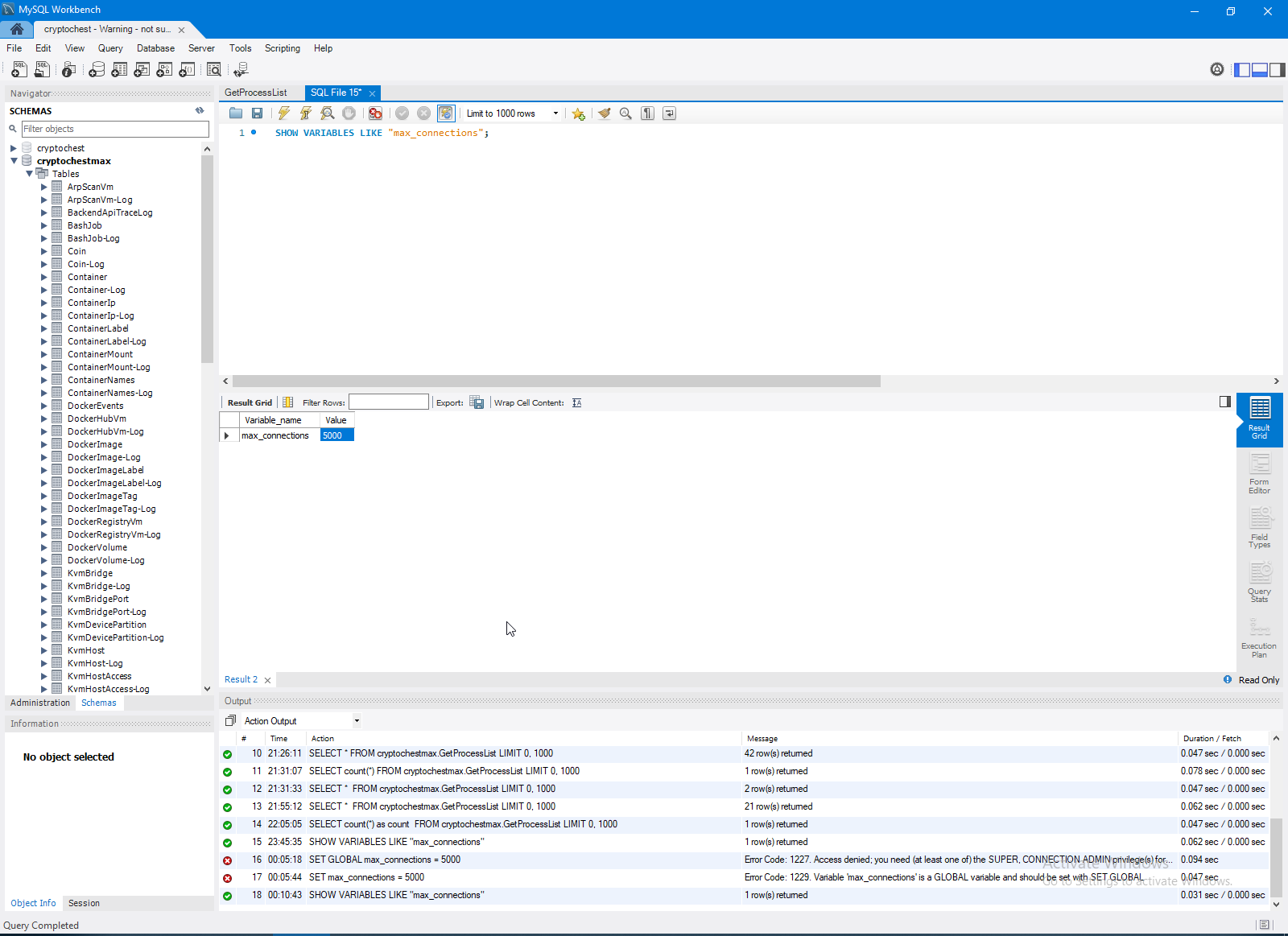Create a new stored procedure icon

(x=164, y=70)
